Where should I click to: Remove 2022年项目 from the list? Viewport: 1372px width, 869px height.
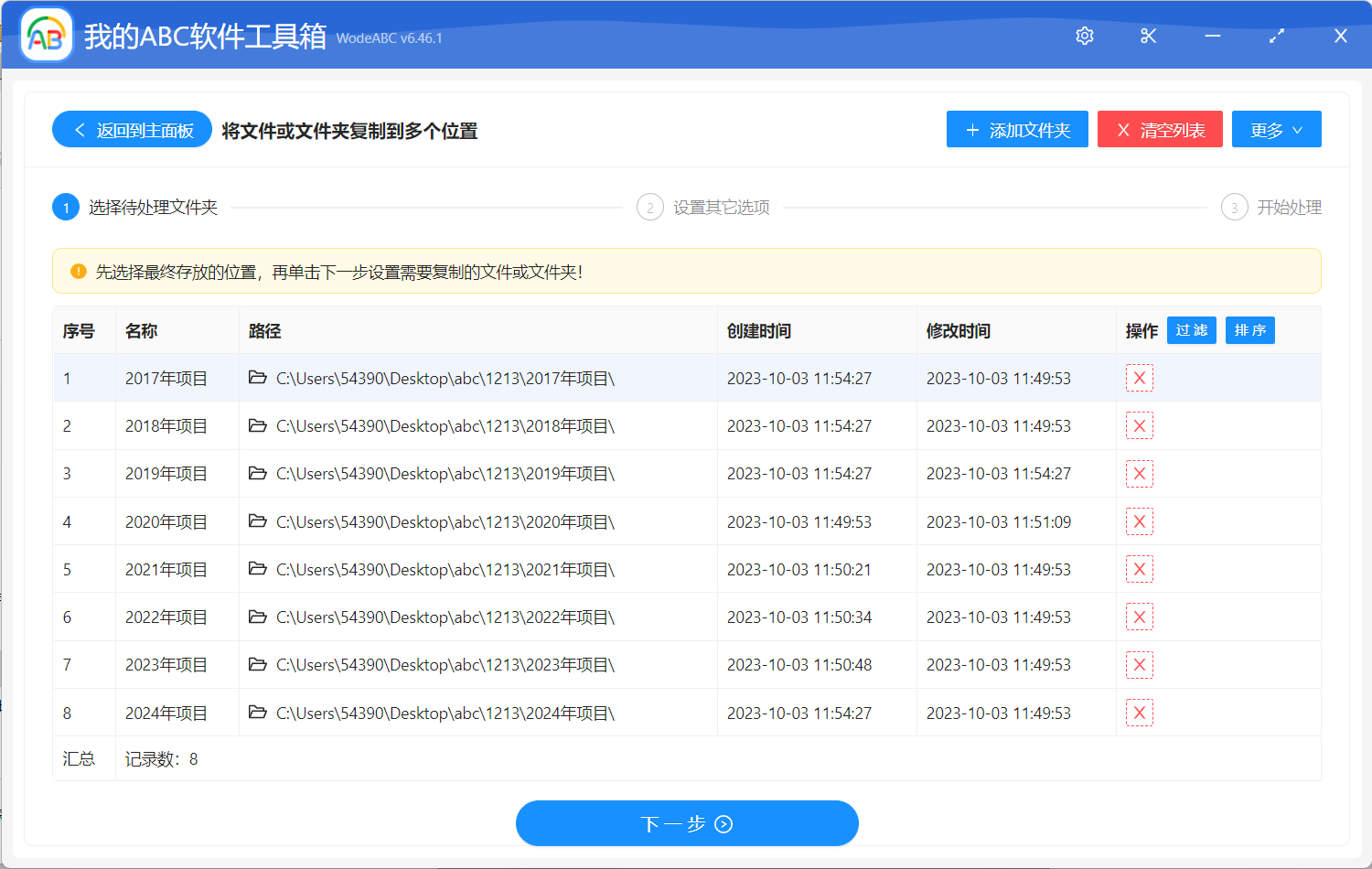pos(1139,617)
